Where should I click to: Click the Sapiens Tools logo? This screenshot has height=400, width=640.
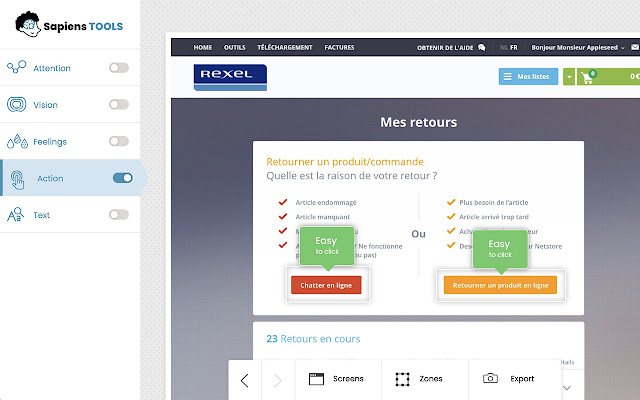[x=69, y=24]
